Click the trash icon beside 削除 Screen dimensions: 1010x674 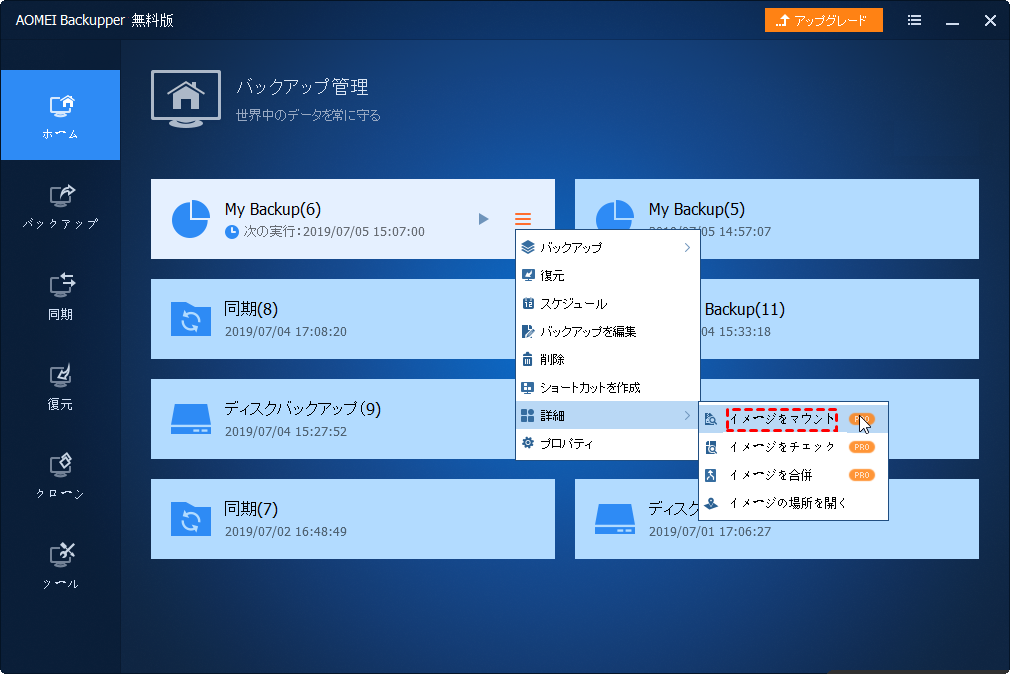[528, 359]
